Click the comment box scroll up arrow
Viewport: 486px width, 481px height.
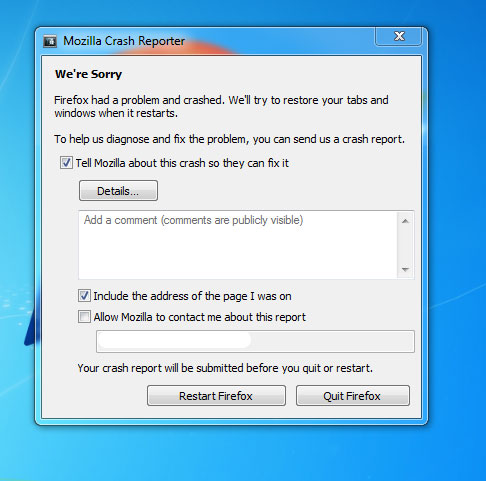pyautogui.click(x=405, y=221)
